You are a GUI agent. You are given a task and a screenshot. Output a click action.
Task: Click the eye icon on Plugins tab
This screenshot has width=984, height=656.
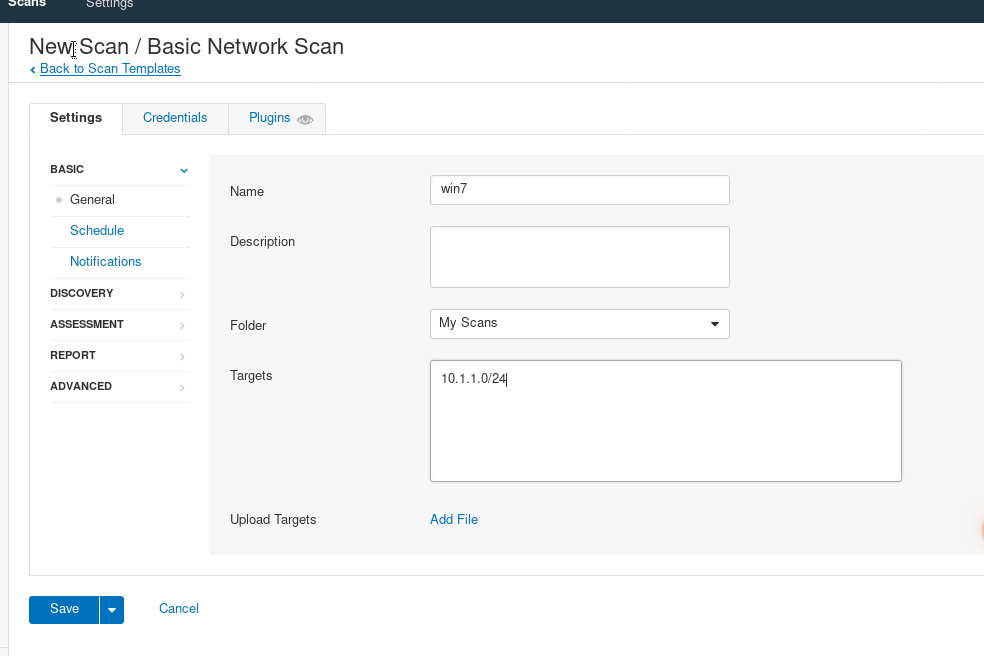click(305, 119)
